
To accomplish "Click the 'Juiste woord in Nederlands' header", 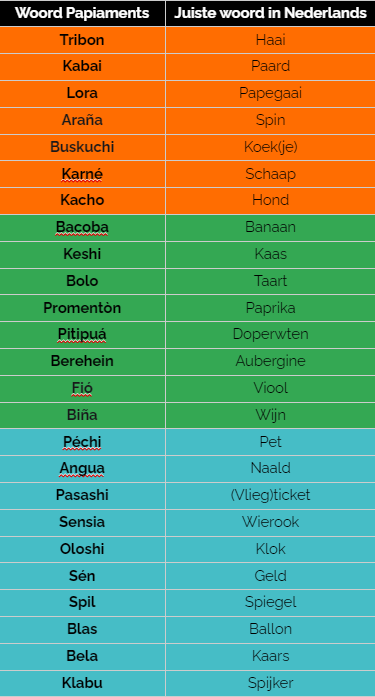I will (271, 13).
